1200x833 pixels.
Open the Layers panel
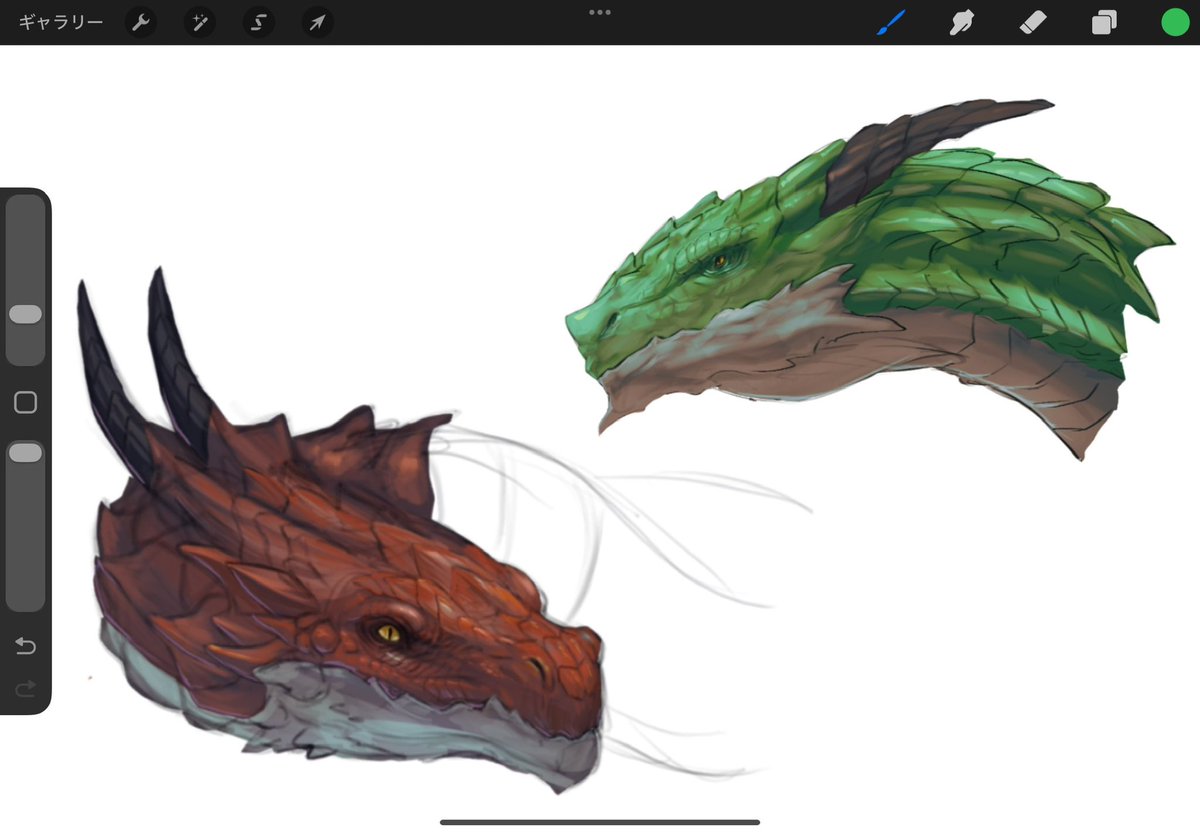point(1104,22)
